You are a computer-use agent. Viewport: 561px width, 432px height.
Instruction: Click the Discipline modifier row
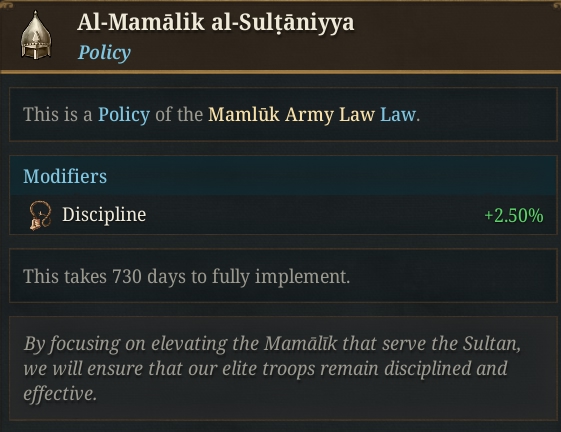coord(283,215)
